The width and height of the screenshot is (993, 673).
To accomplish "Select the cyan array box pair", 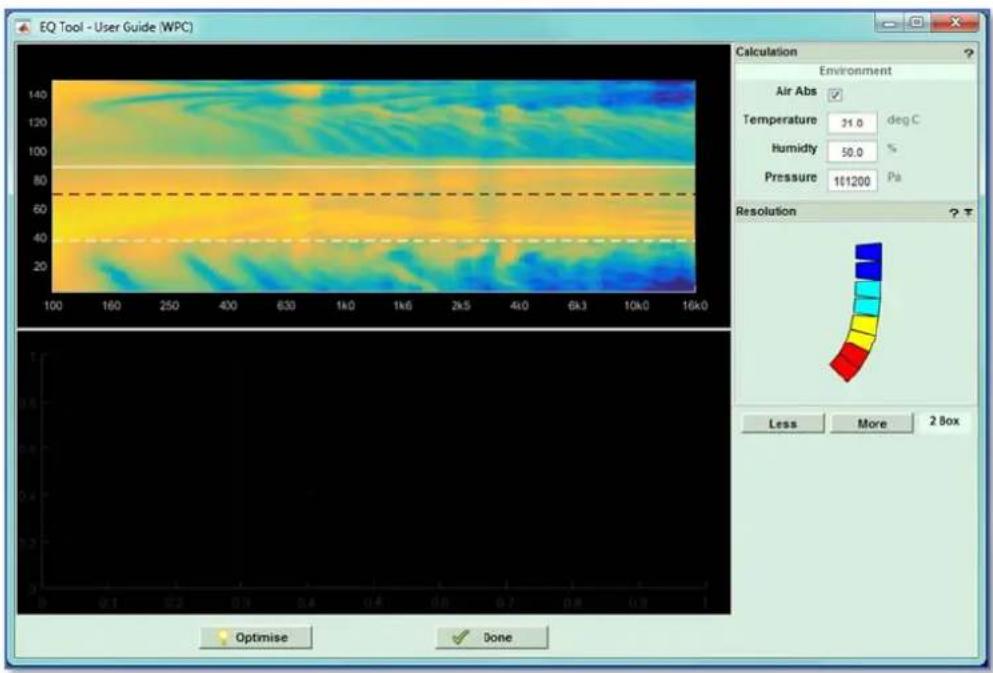I will click(x=867, y=298).
